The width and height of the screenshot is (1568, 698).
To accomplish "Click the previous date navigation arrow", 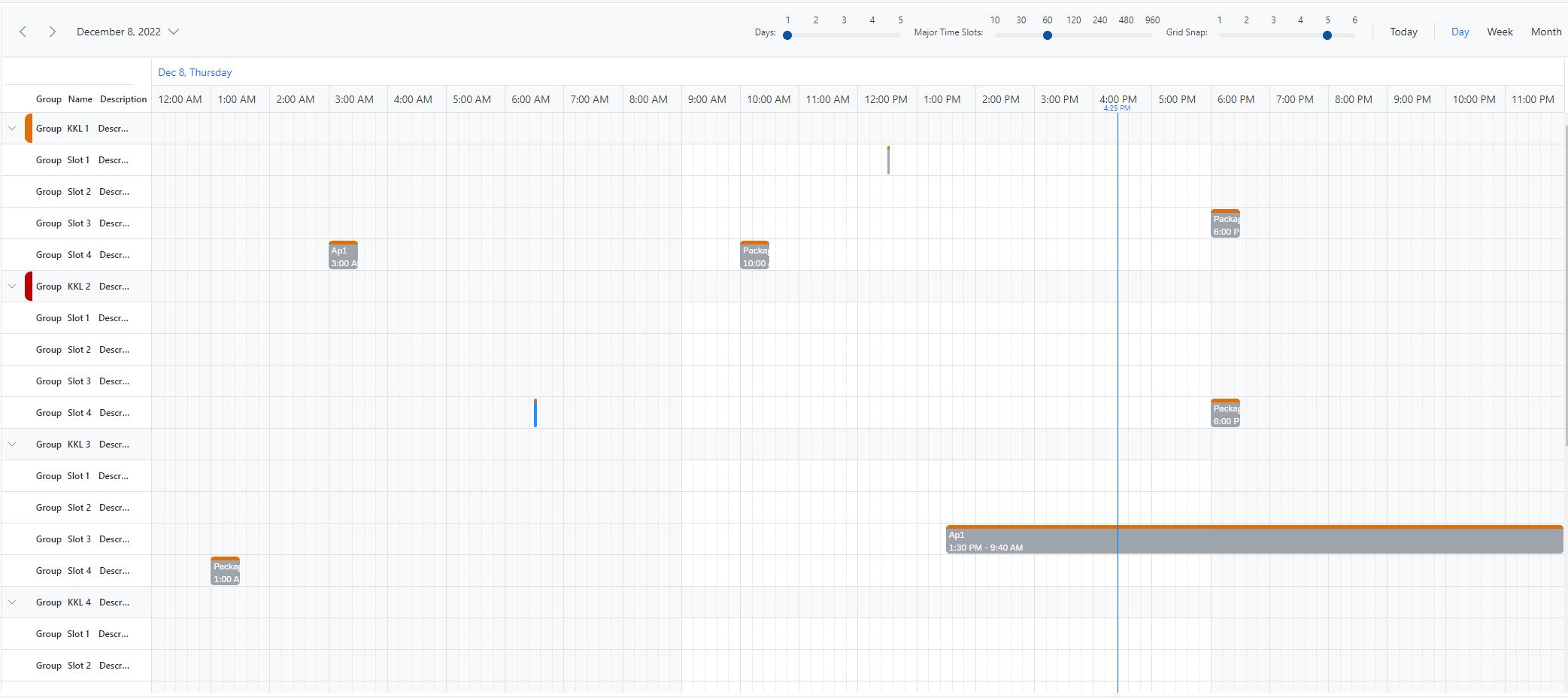I will coord(23,32).
